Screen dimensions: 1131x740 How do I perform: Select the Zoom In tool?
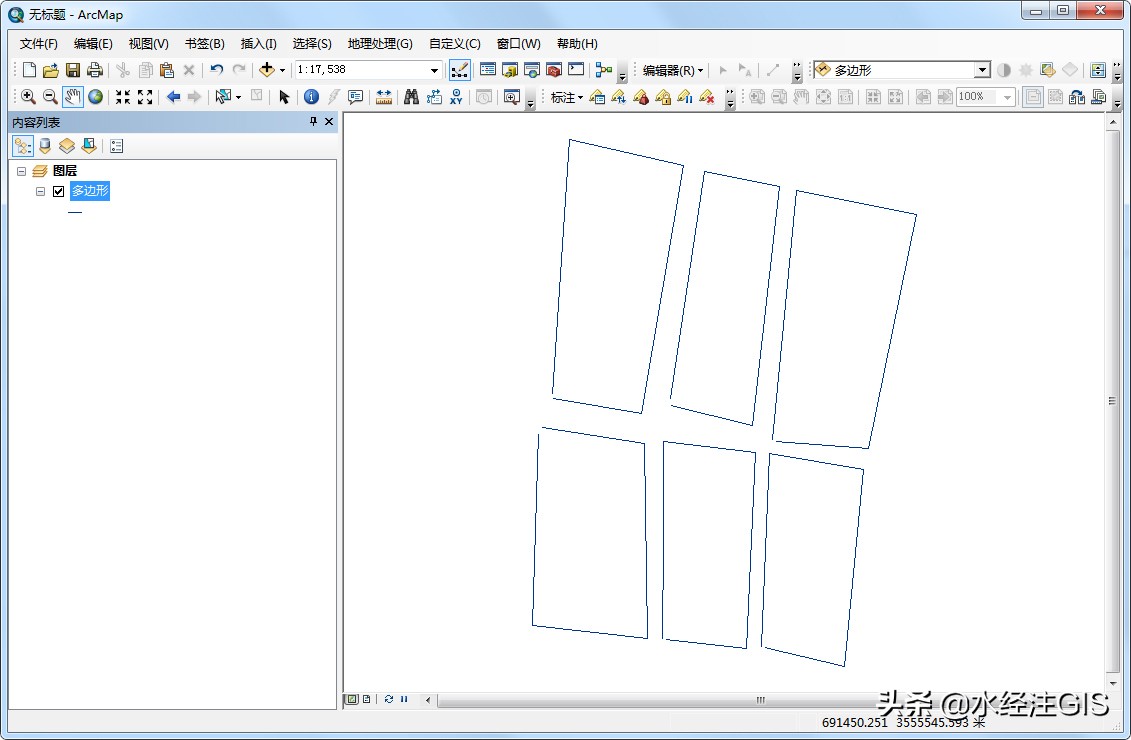click(28, 97)
